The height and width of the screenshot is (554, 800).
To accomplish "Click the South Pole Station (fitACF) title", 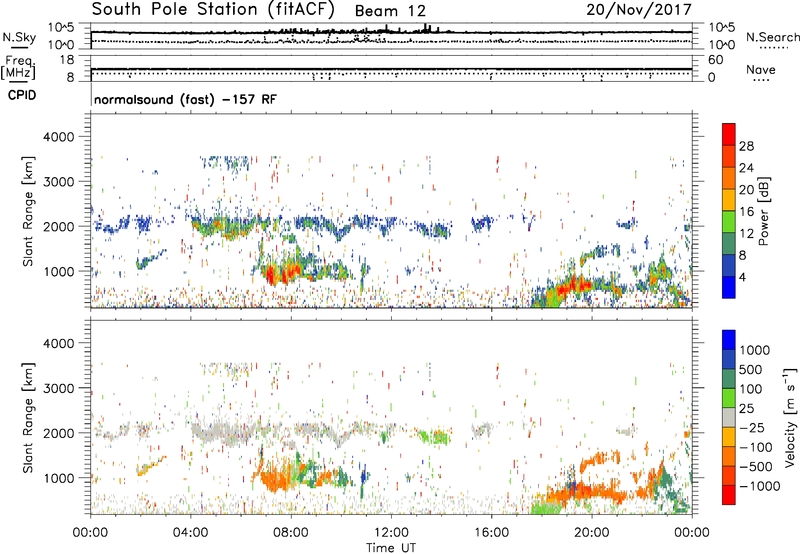I will pyautogui.click(x=213, y=10).
